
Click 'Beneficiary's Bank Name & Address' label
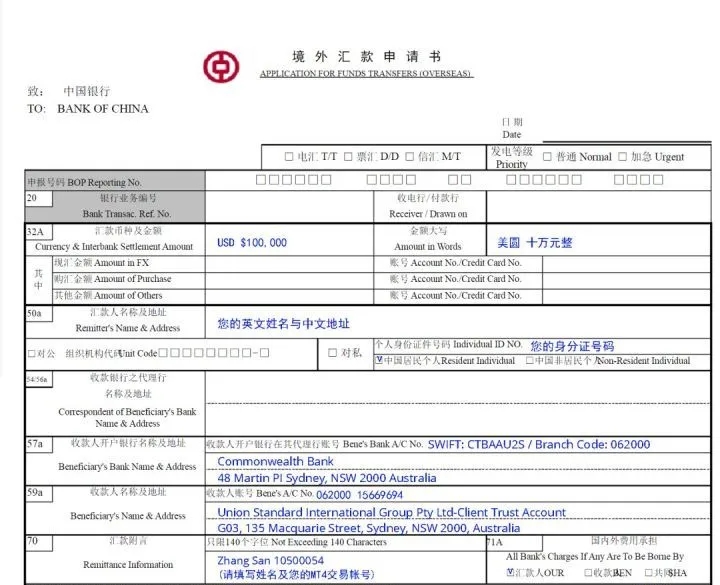pyautogui.click(x=127, y=467)
